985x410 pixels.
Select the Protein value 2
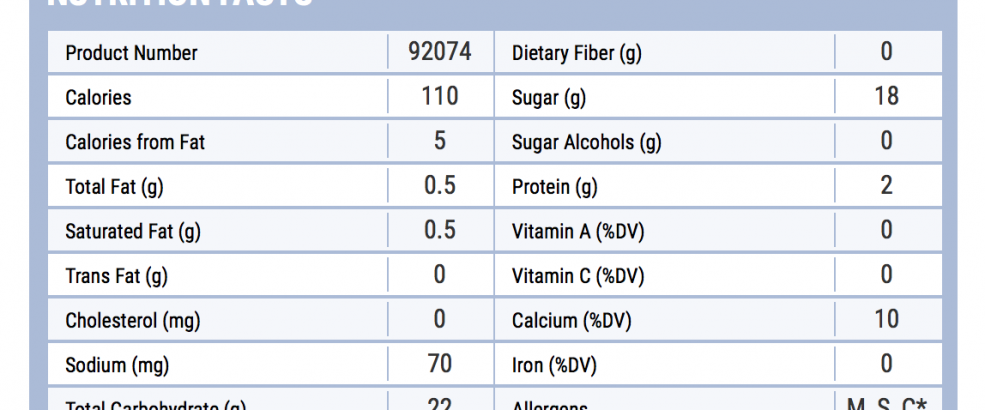[886, 186]
